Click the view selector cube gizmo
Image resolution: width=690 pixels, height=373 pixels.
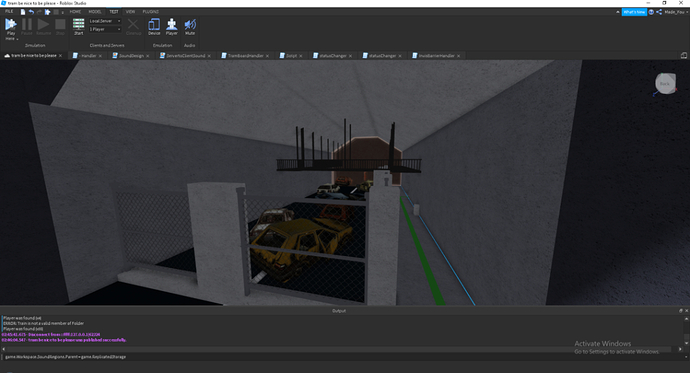point(665,84)
